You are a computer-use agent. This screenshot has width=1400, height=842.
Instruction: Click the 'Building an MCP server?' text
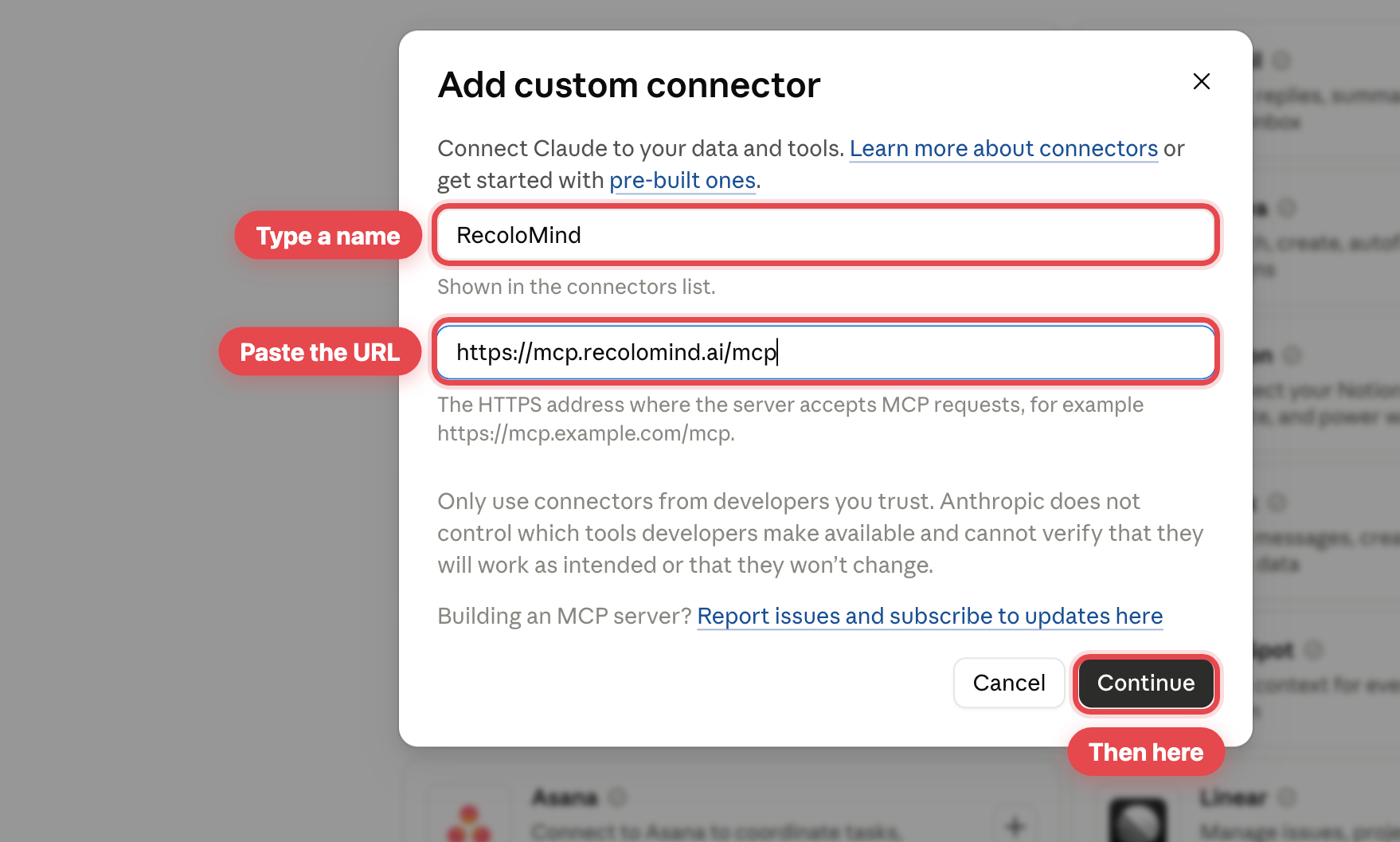565,617
